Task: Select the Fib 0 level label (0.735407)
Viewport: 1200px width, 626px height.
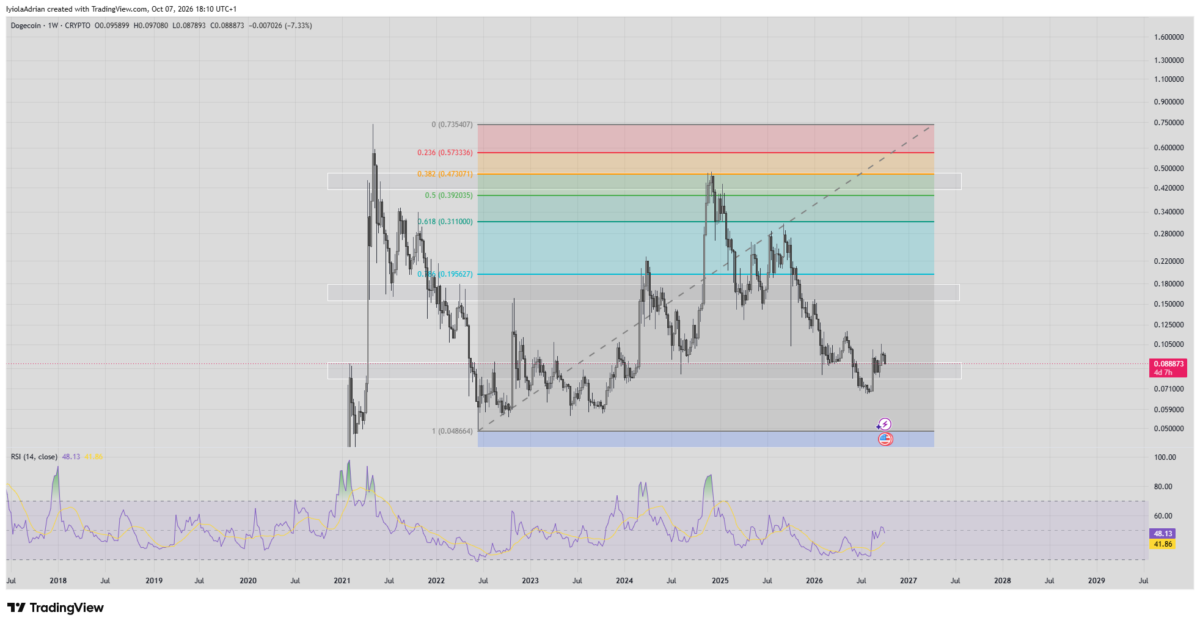Action: point(454,125)
